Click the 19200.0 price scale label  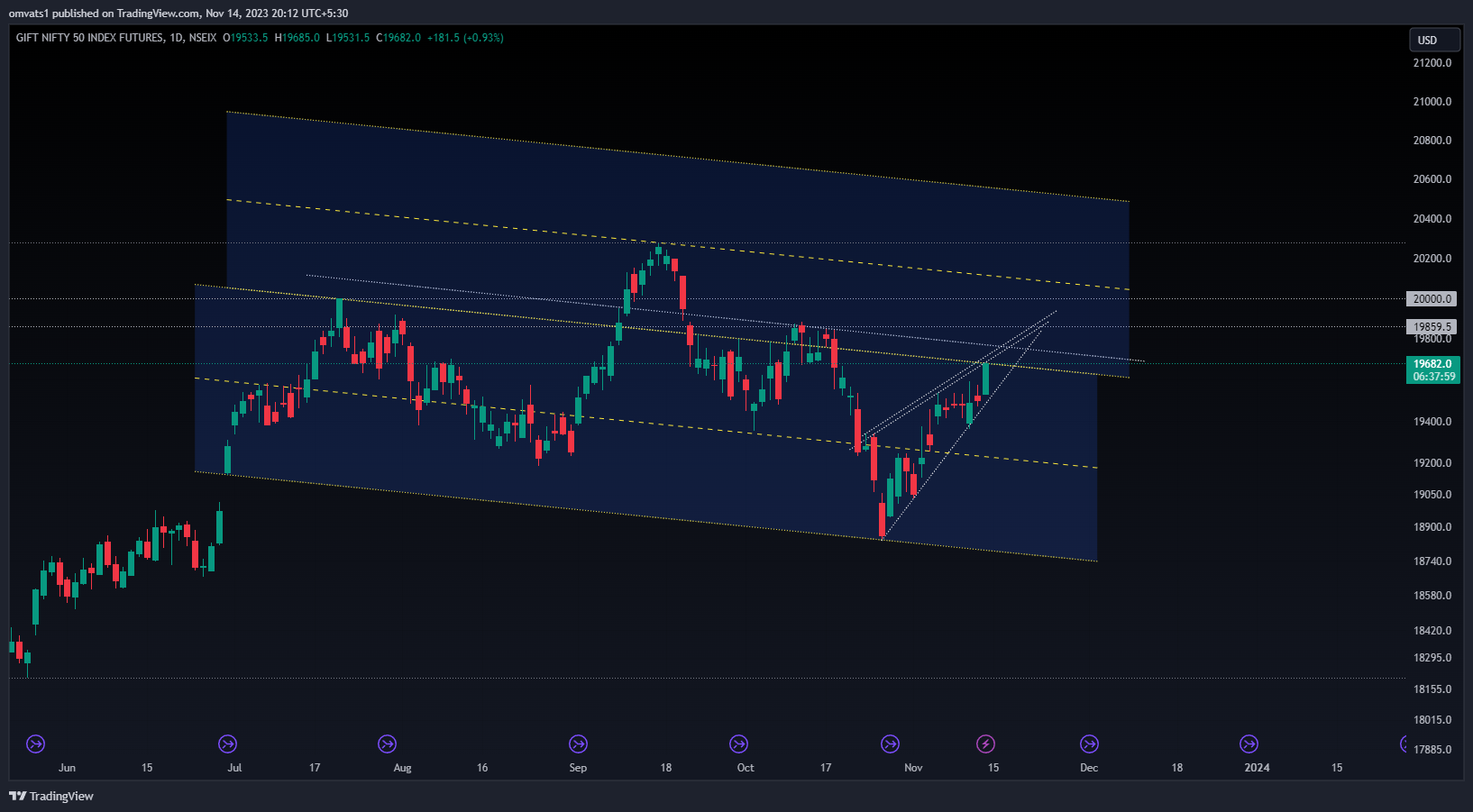click(x=1432, y=463)
